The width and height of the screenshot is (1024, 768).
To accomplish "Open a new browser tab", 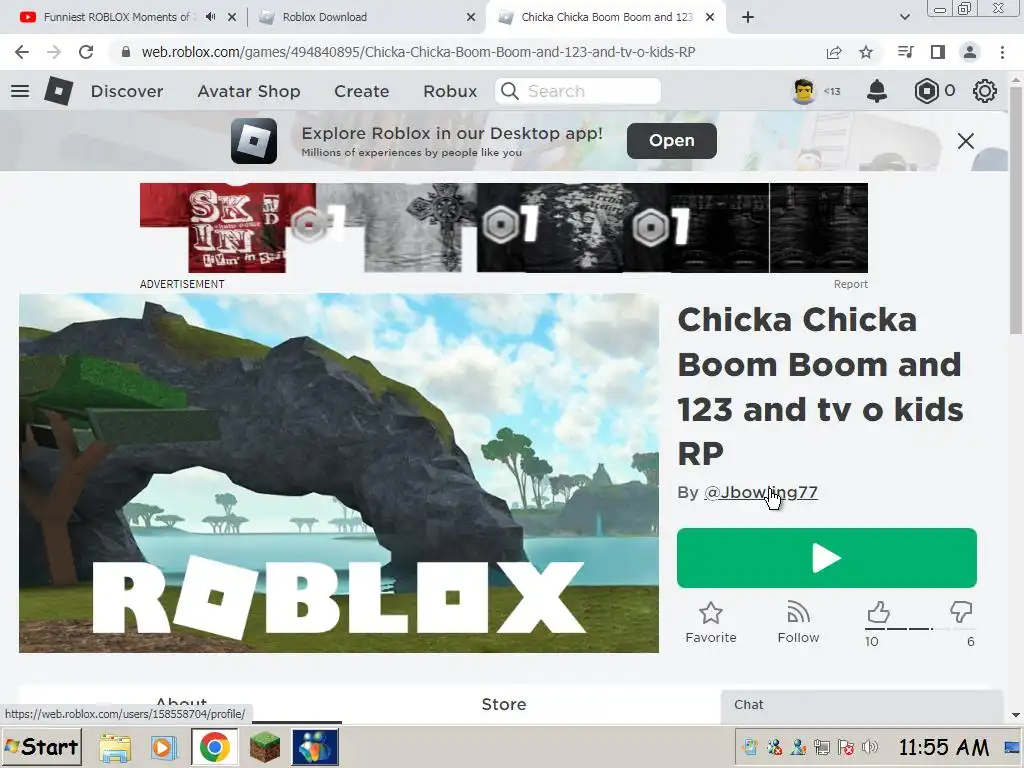I will pos(748,18).
